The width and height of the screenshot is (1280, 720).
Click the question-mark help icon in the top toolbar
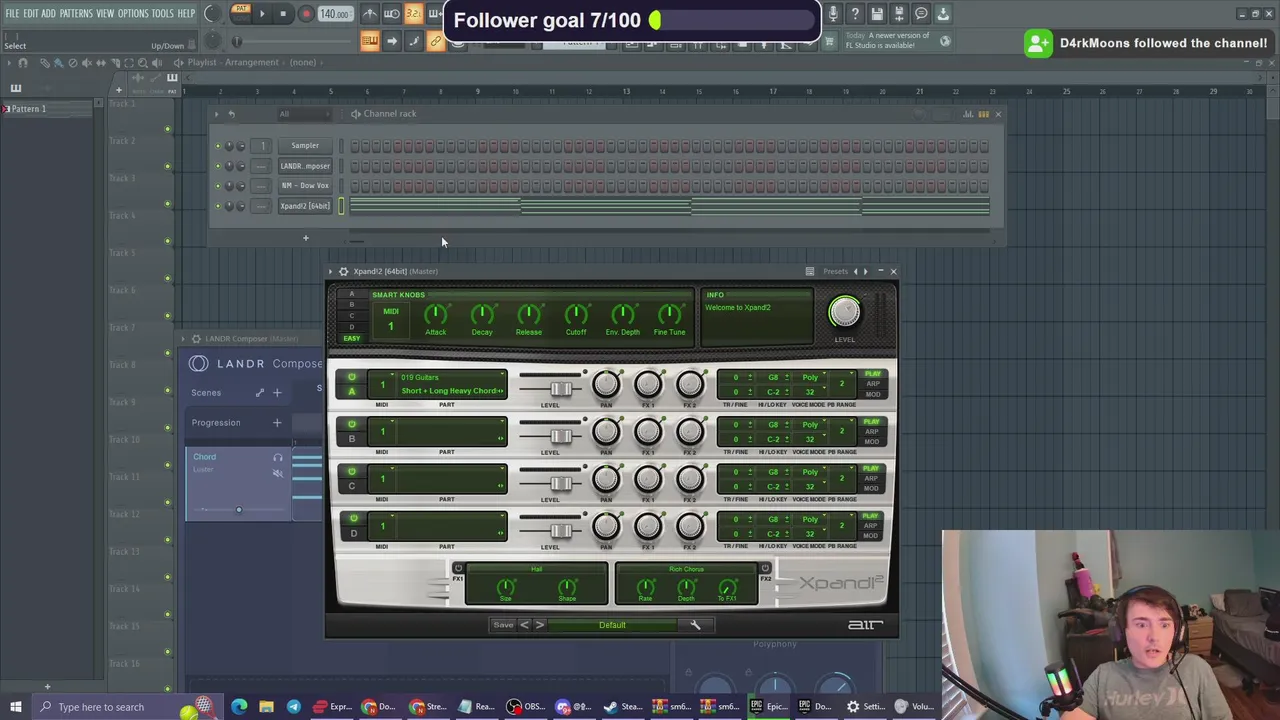[855, 14]
